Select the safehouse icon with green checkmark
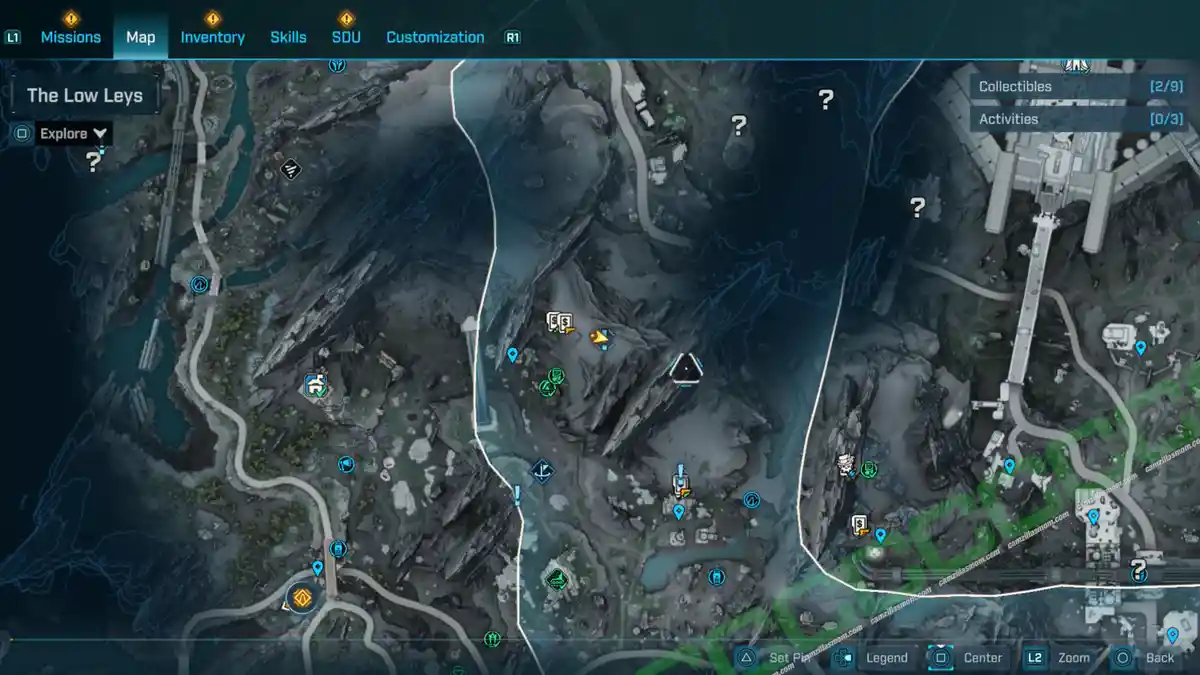 coord(316,384)
